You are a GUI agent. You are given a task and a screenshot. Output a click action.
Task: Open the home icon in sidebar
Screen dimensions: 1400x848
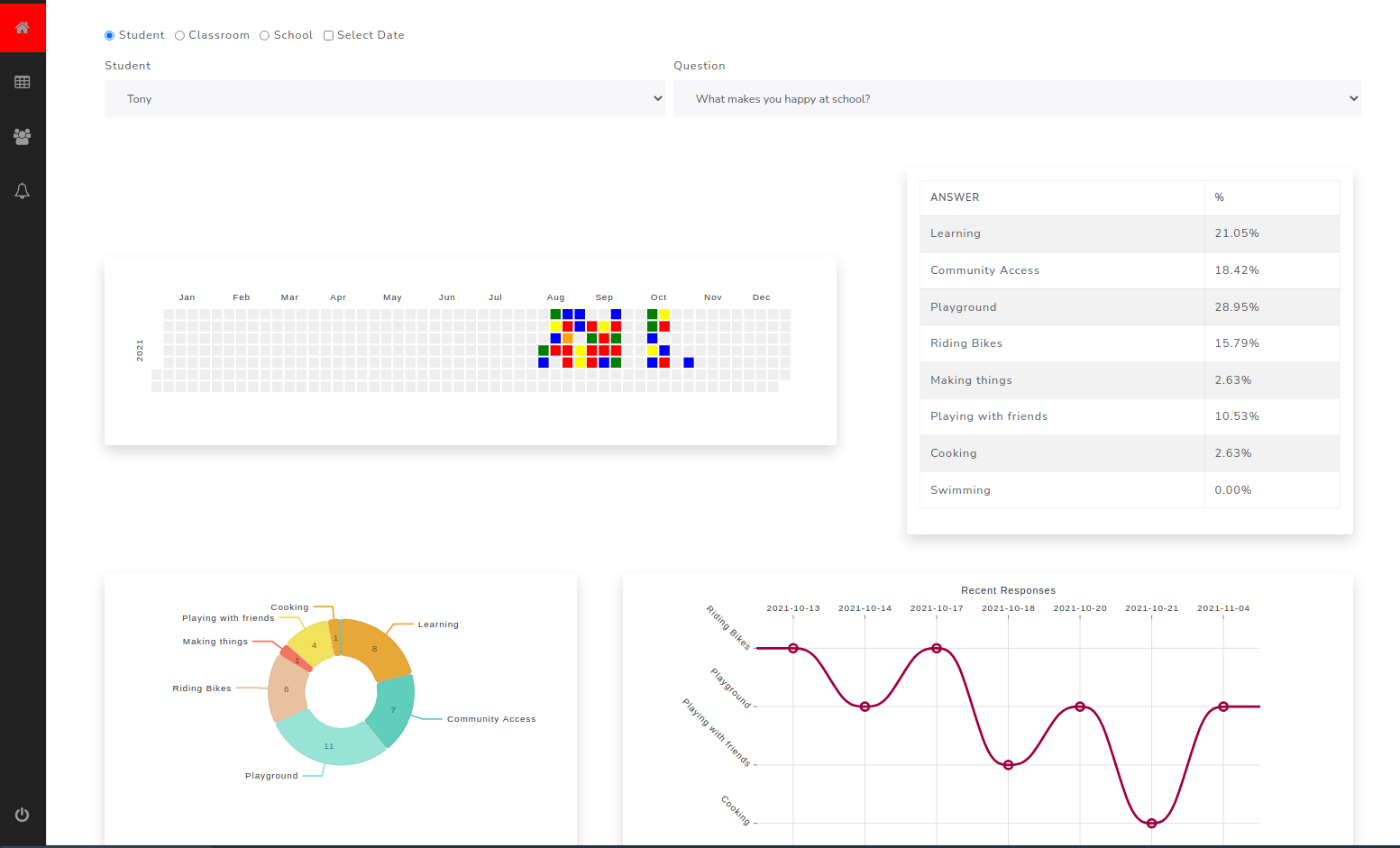(23, 27)
